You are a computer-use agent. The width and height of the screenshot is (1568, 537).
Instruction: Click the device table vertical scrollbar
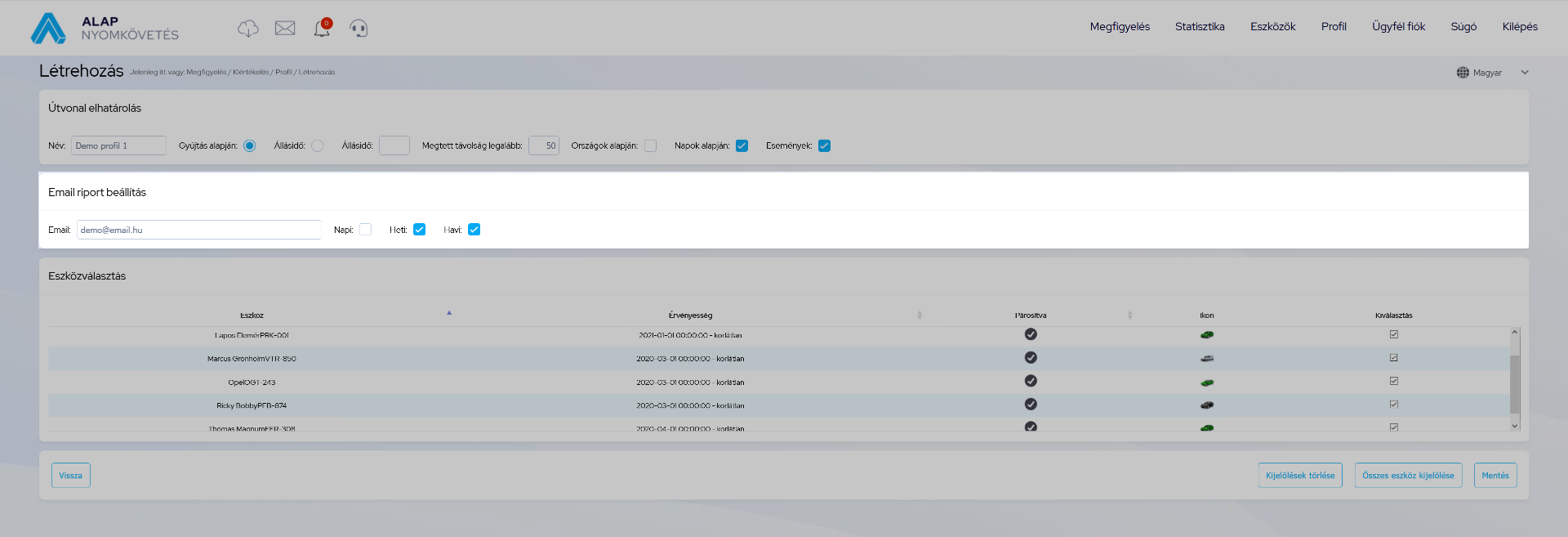click(x=1514, y=384)
